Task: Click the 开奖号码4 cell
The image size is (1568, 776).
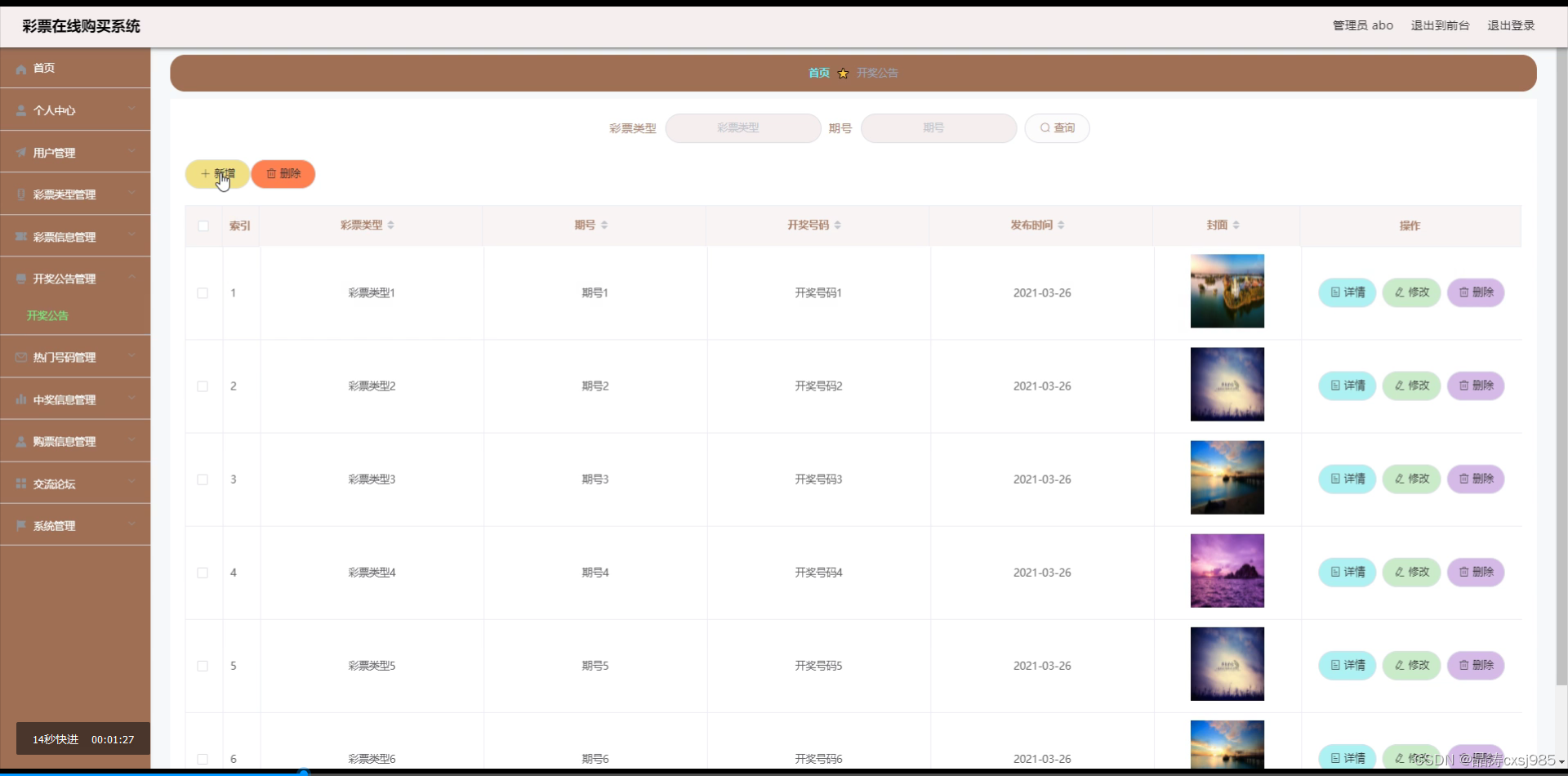Action: click(x=818, y=573)
